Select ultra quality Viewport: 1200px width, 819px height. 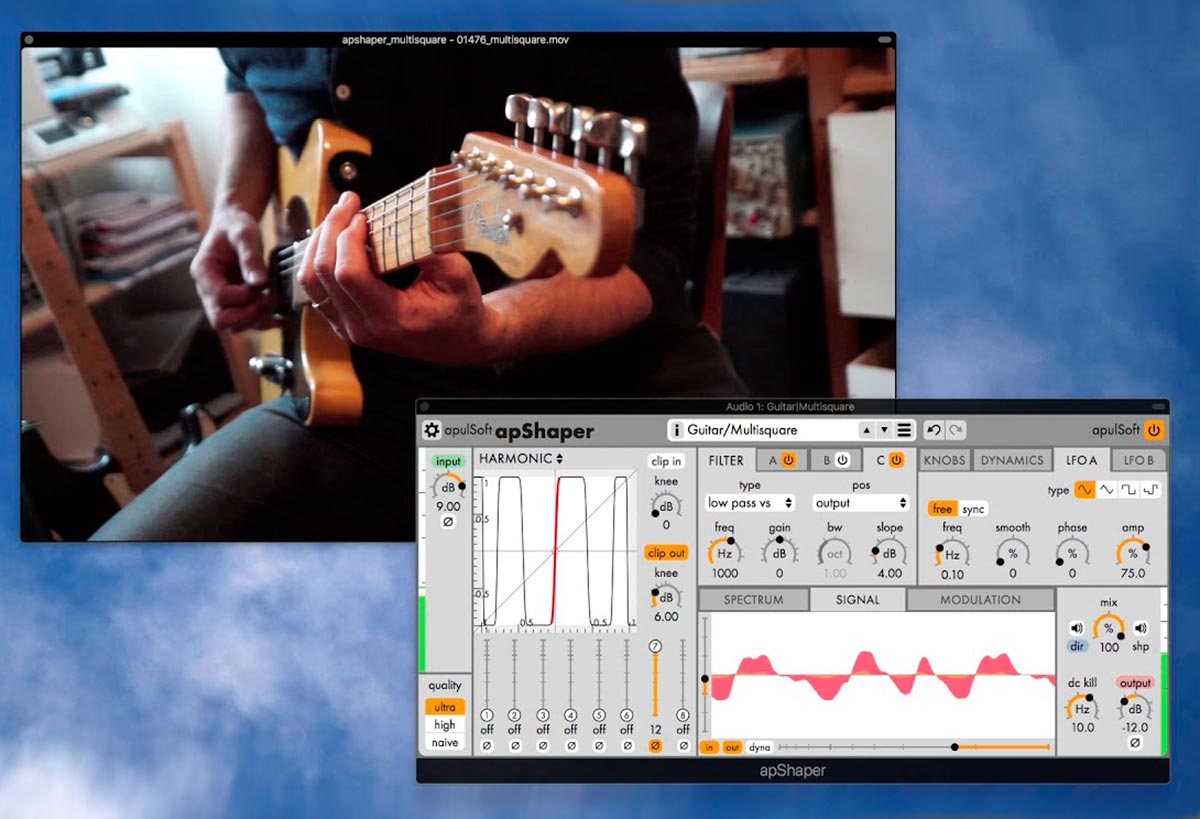pos(445,707)
